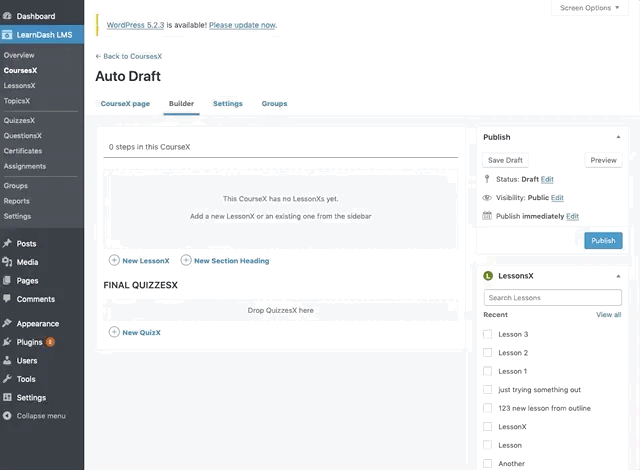Click the Dashboard gauge icon
640x470 pixels.
(x=7, y=16)
